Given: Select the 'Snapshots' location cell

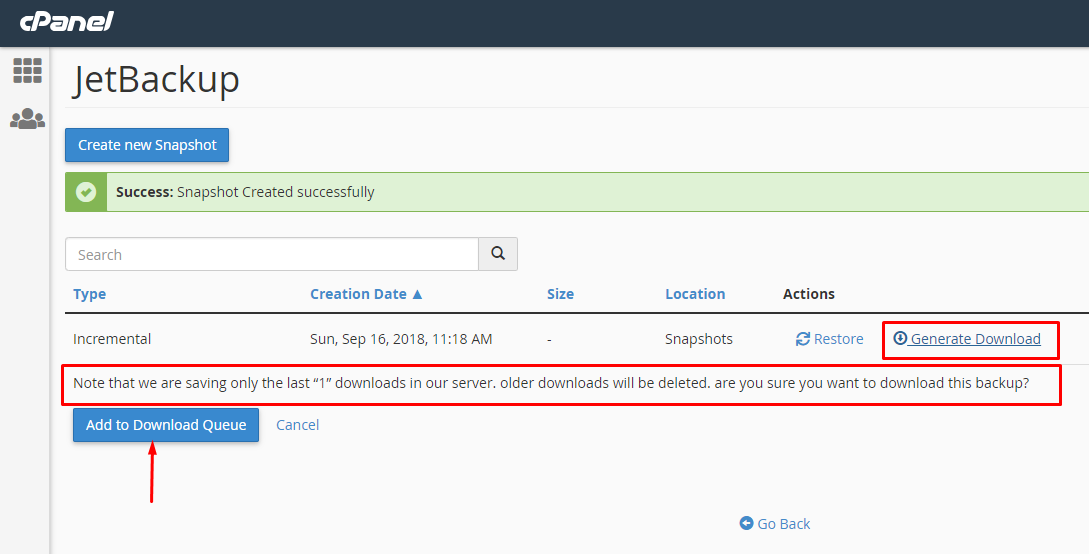Looking at the screenshot, I should pos(699,339).
